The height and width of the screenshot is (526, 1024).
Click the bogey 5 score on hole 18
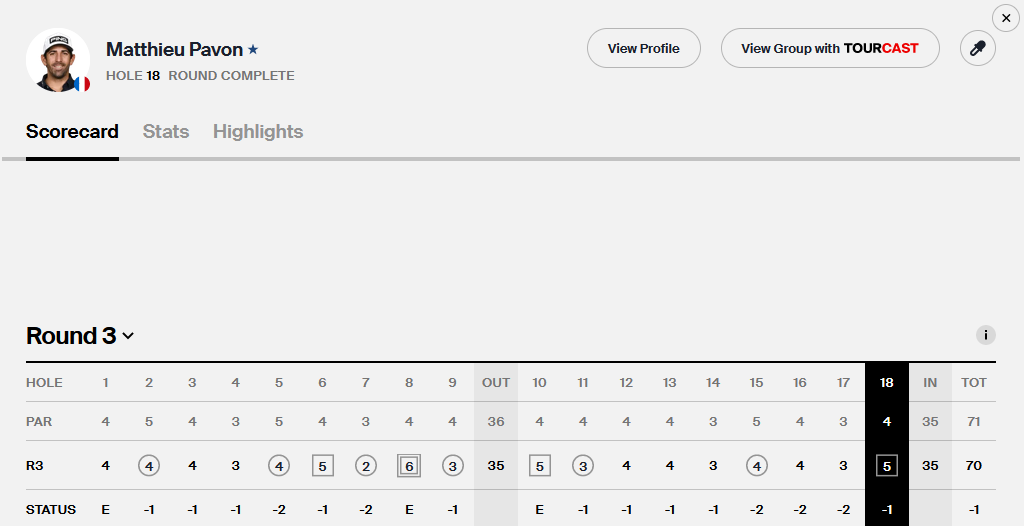tap(886, 465)
